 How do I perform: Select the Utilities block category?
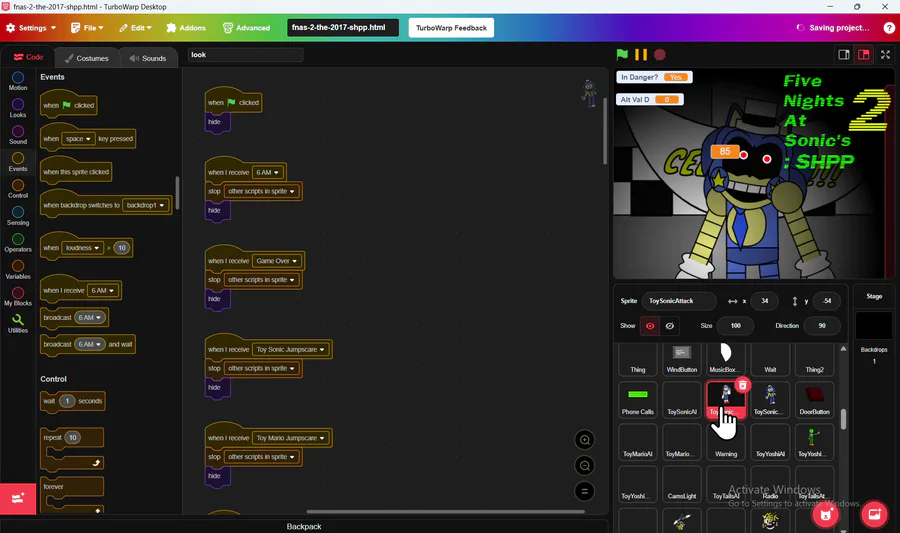(x=18, y=324)
